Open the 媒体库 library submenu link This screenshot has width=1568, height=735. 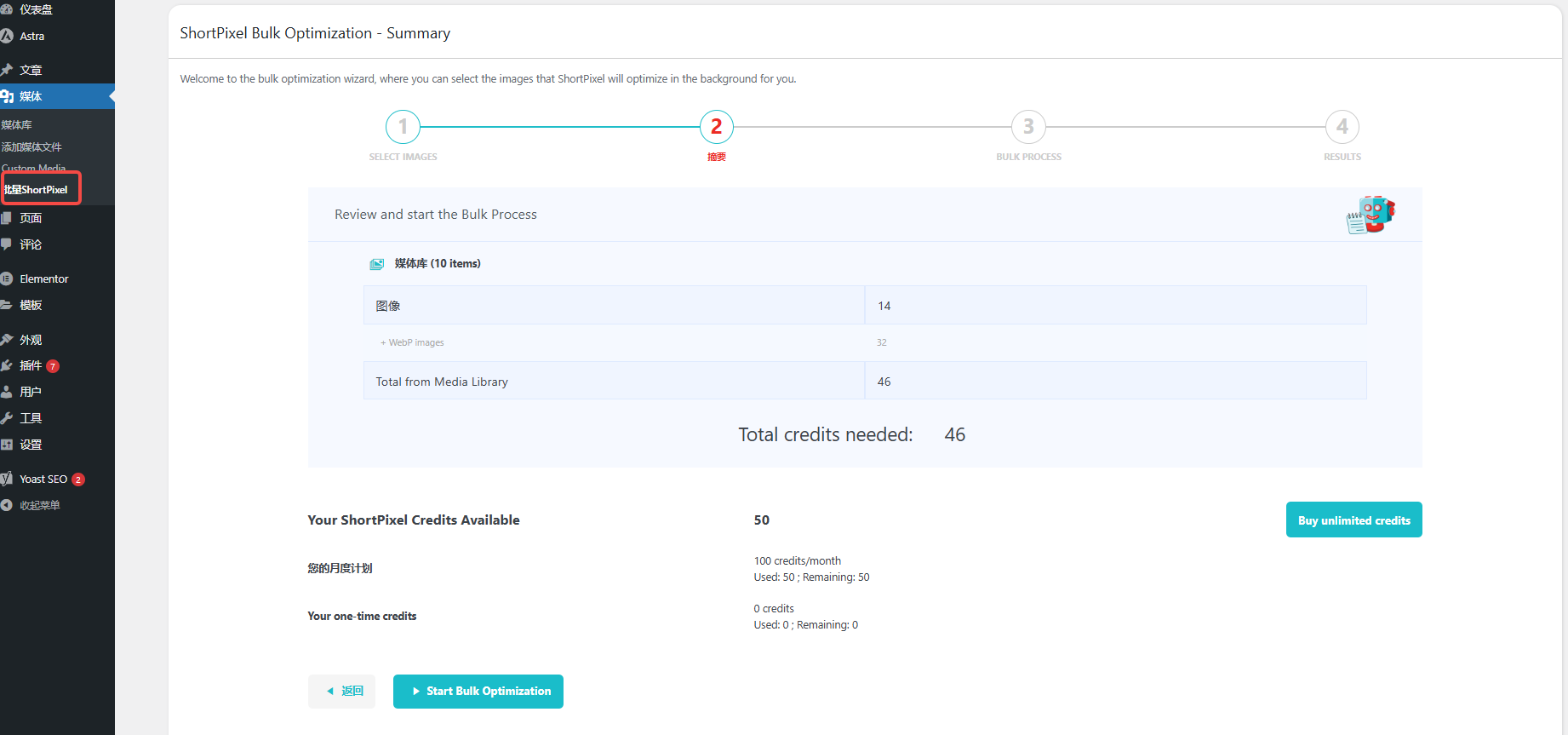(x=17, y=124)
